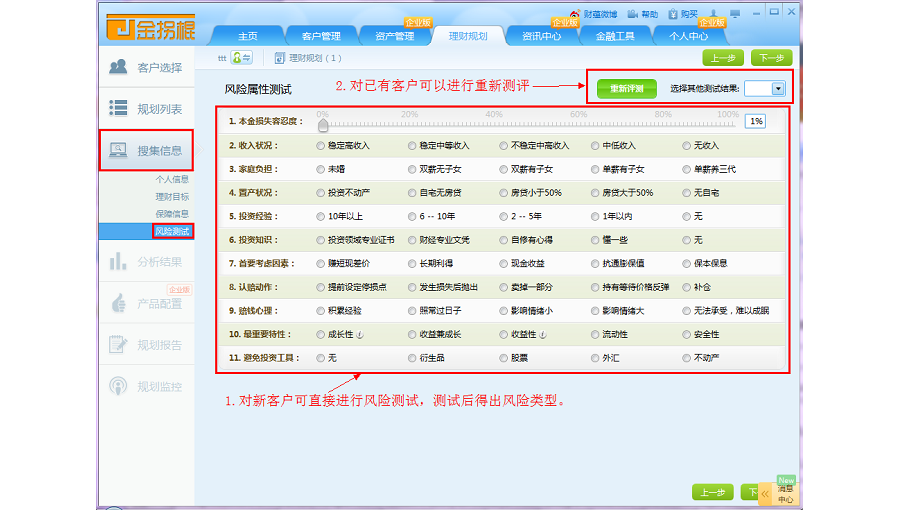Select 稳定高收入 radio for 收入状况
900x510 pixels.
[x=320, y=145]
